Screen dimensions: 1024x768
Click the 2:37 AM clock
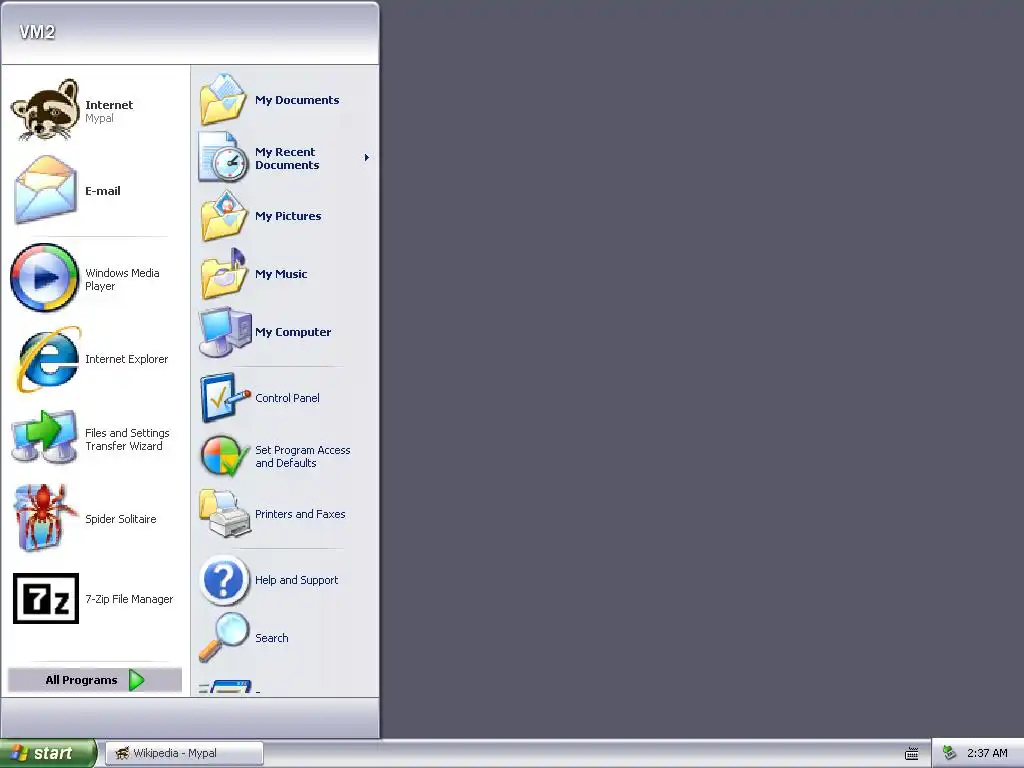tap(987, 753)
